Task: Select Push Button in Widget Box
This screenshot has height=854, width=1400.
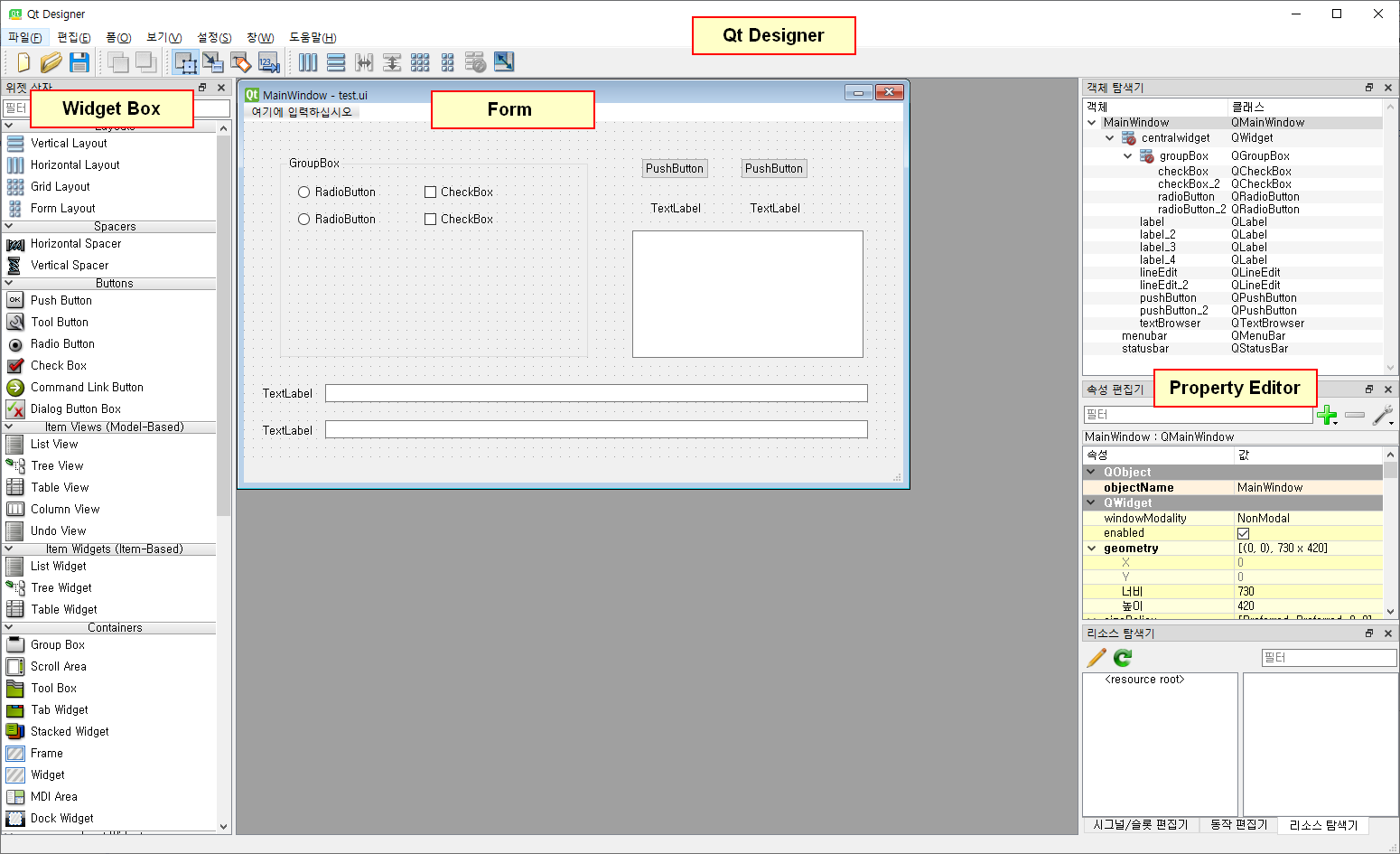Action: (61, 300)
